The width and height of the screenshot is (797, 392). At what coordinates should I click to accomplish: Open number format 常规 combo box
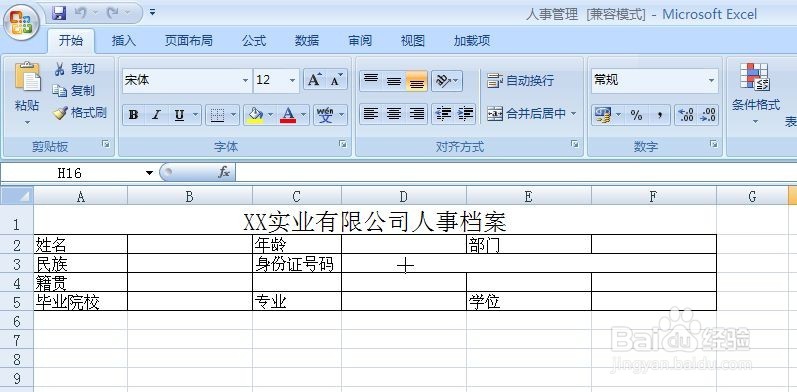(655, 80)
